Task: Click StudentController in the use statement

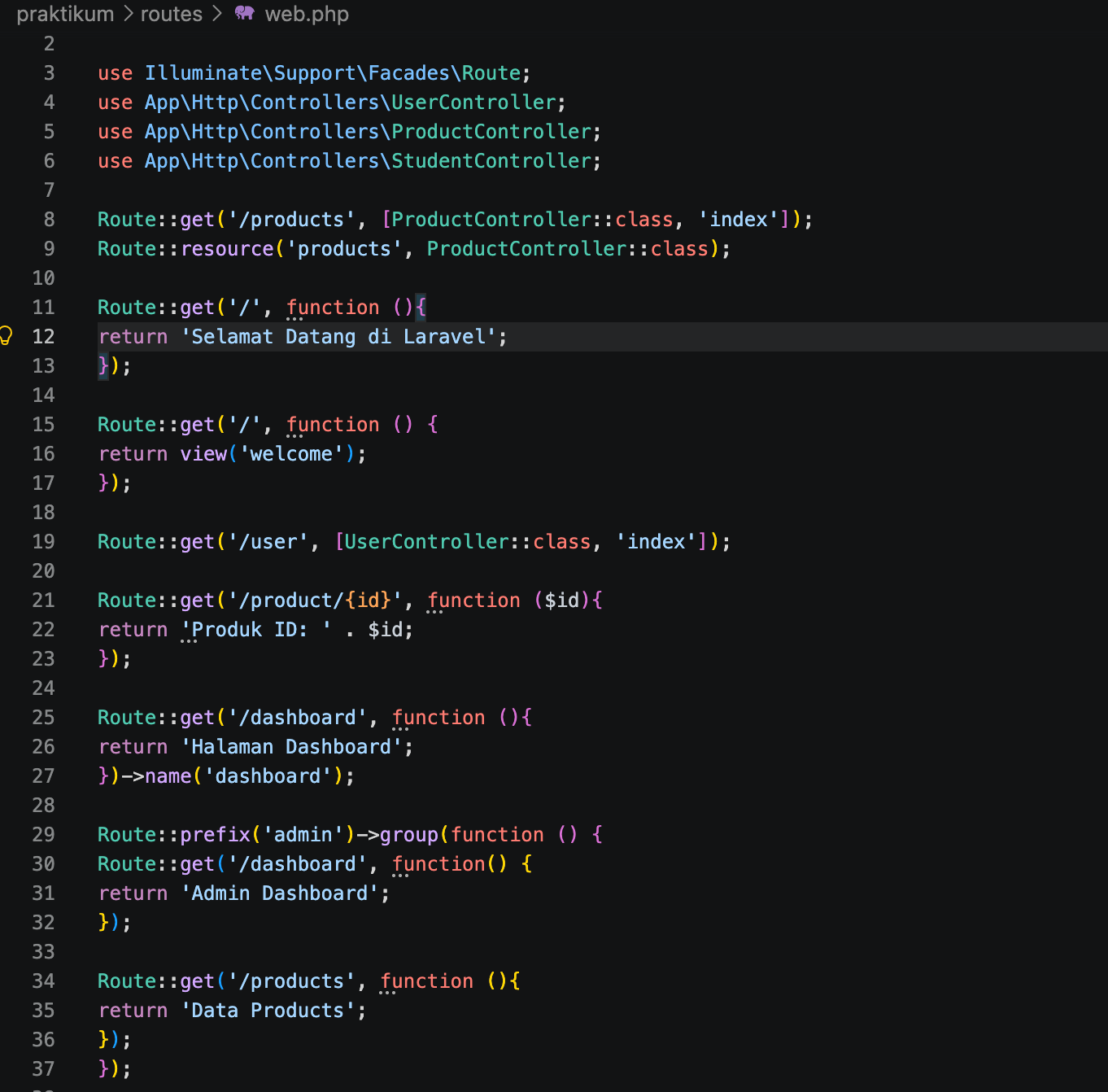Action: pyautogui.click(x=491, y=160)
